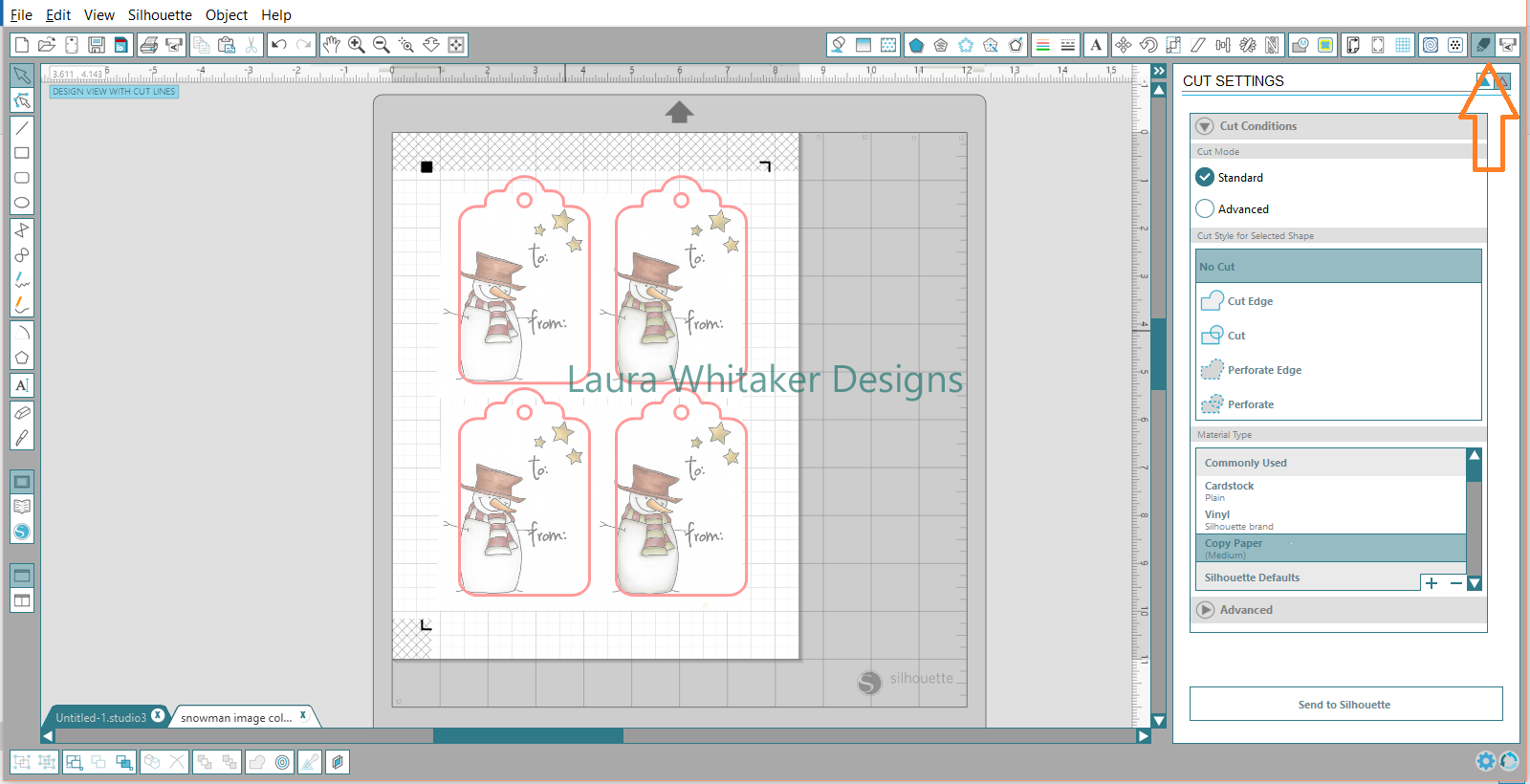Click Fit to Window icon
Image resolution: width=1530 pixels, height=784 pixels.
(456, 45)
